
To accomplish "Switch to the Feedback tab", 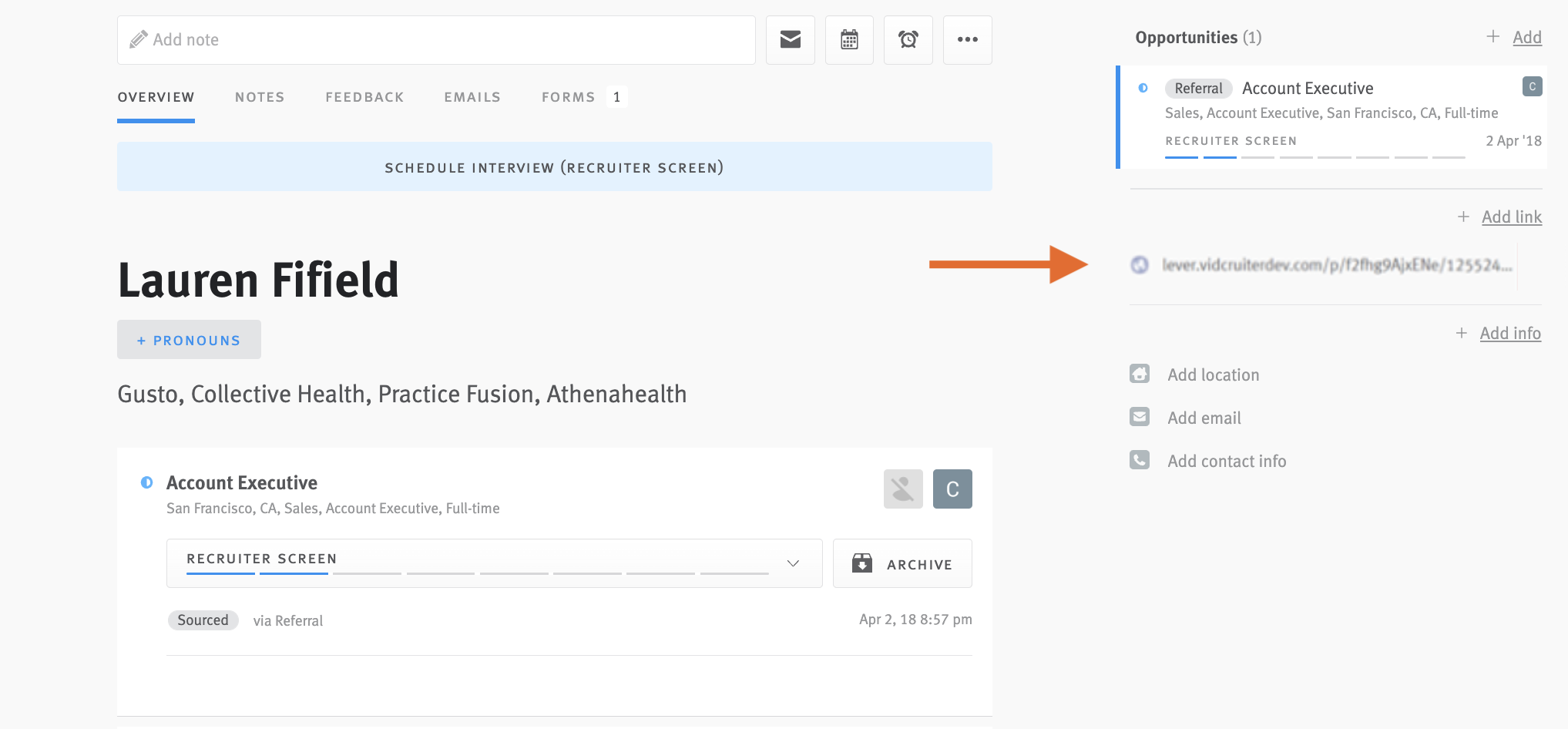I will tap(364, 96).
